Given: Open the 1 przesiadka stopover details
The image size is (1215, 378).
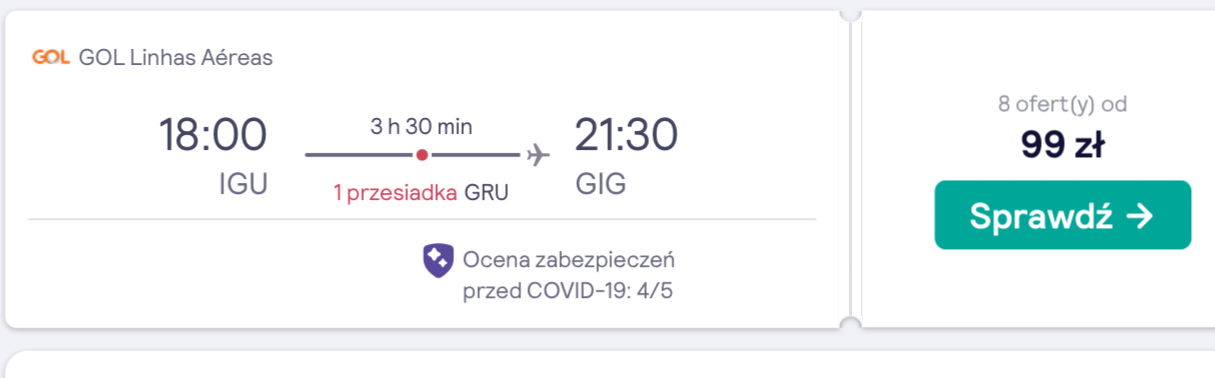Looking at the screenshot, I should [x=396, y=193].
